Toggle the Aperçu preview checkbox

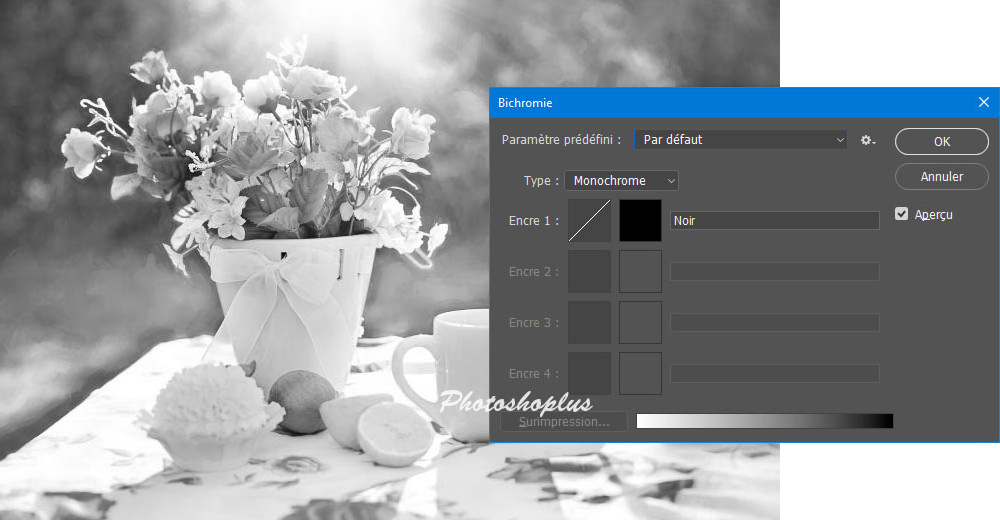(902, 214)
